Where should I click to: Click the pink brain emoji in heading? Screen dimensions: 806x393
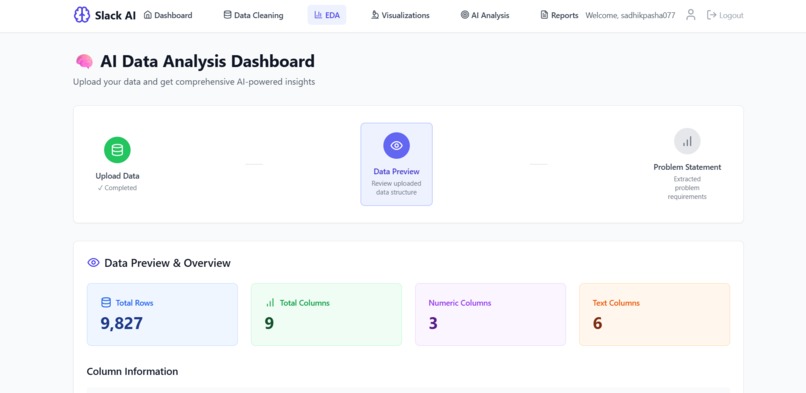(x=84, y=62)
